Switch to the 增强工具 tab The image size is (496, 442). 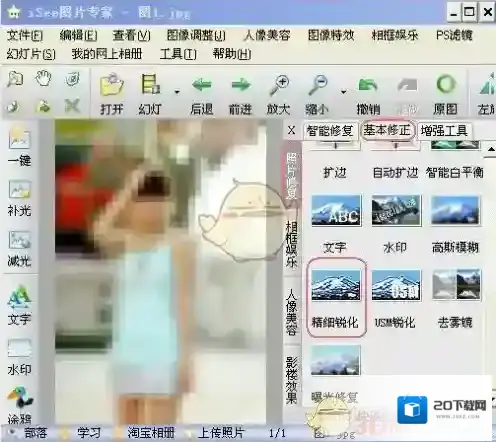(x=444, y=131)
